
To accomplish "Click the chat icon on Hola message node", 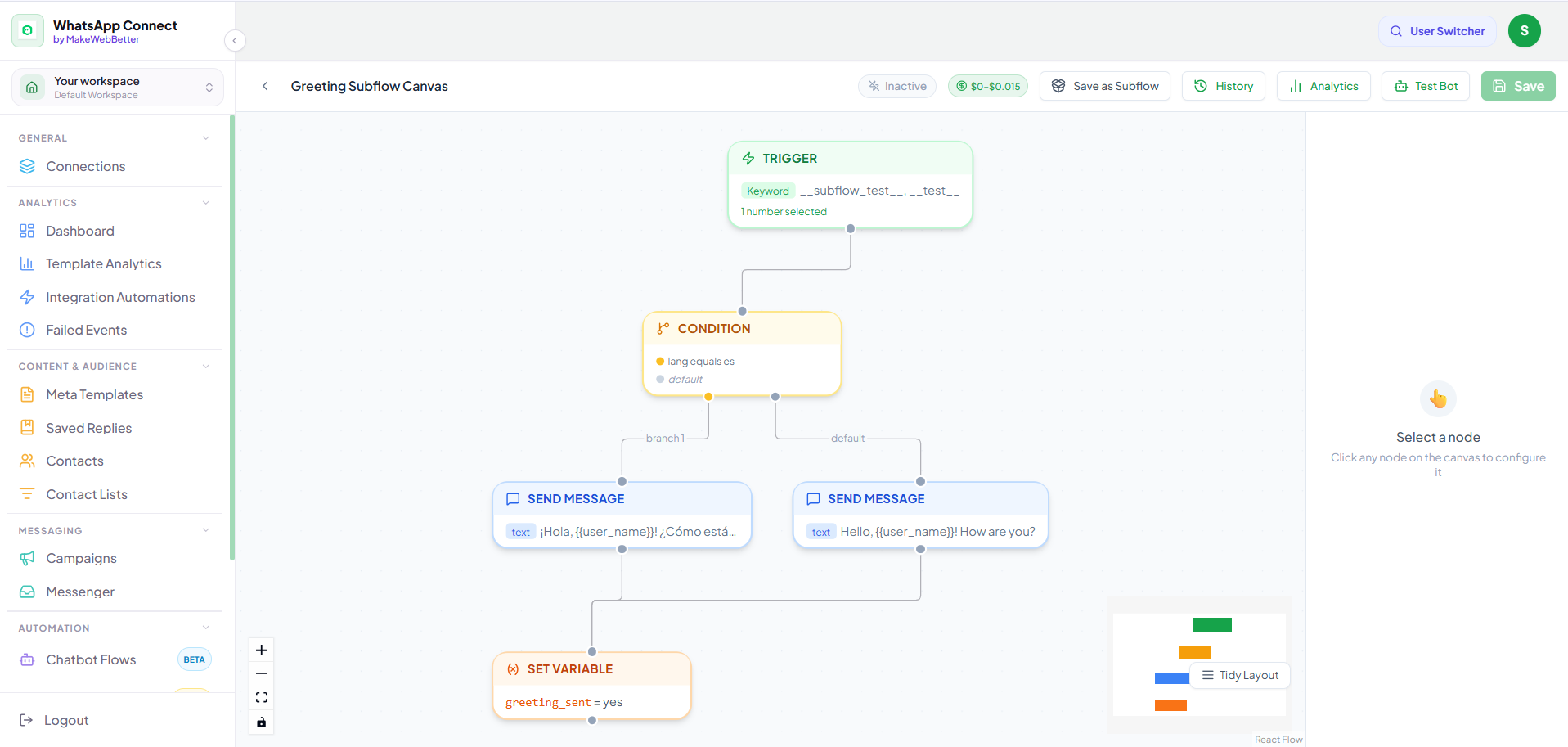I will tap(513, 499).
